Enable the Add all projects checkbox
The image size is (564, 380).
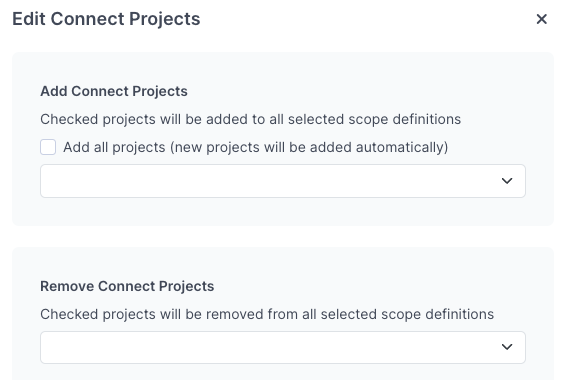pos(48,147)
